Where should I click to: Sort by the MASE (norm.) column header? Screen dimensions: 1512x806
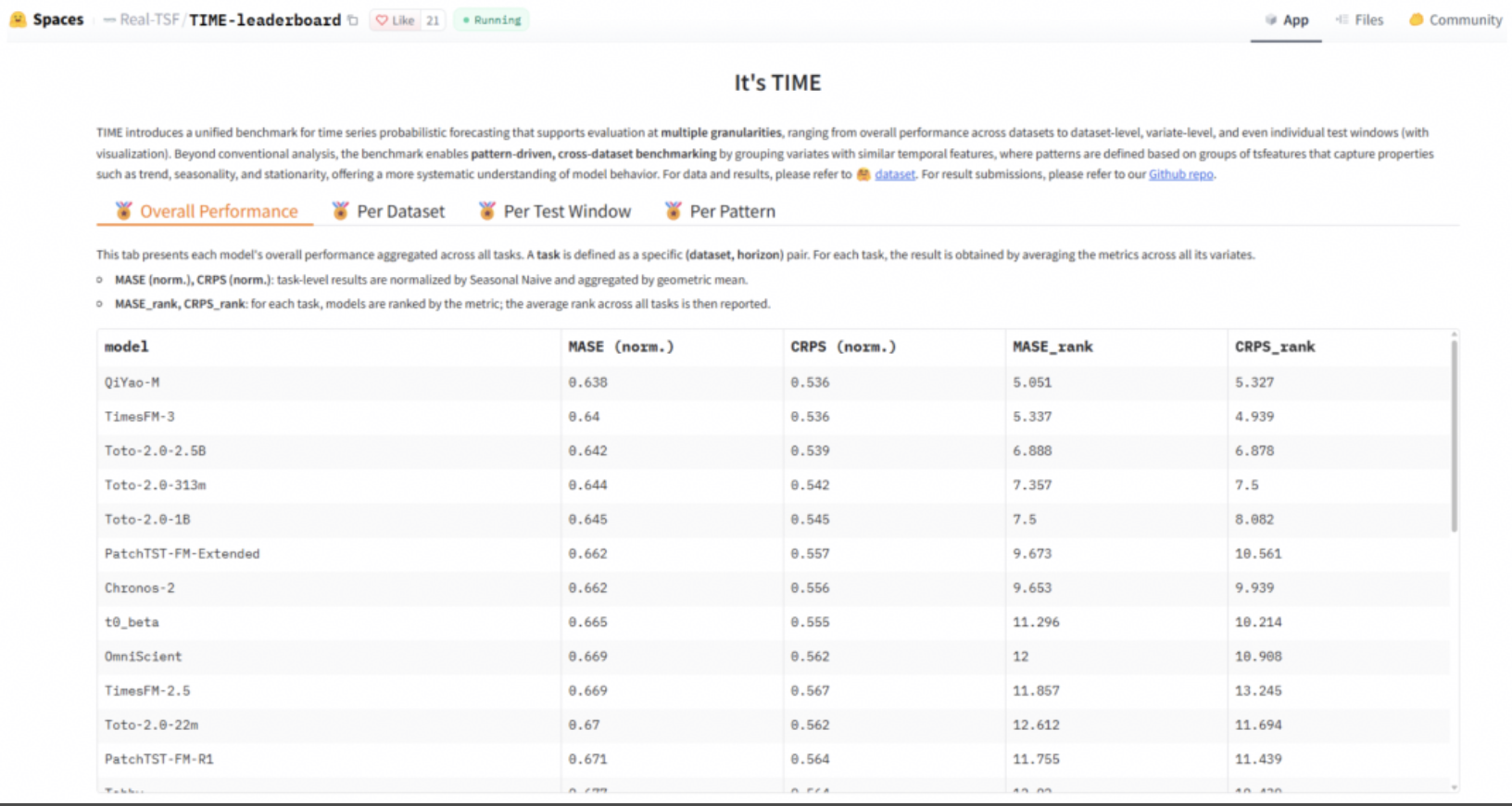(621, 346)
